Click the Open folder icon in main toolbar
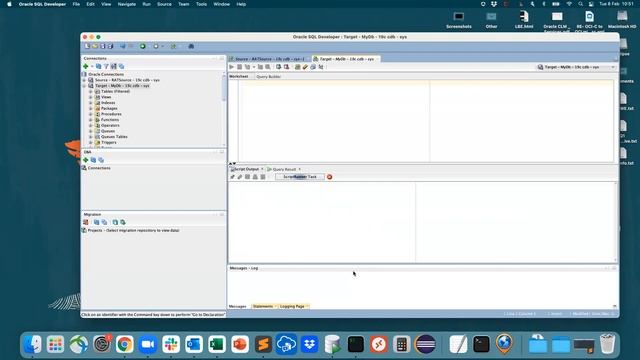The width and height of the screenshot is (640, 360). tap(95, 47)
